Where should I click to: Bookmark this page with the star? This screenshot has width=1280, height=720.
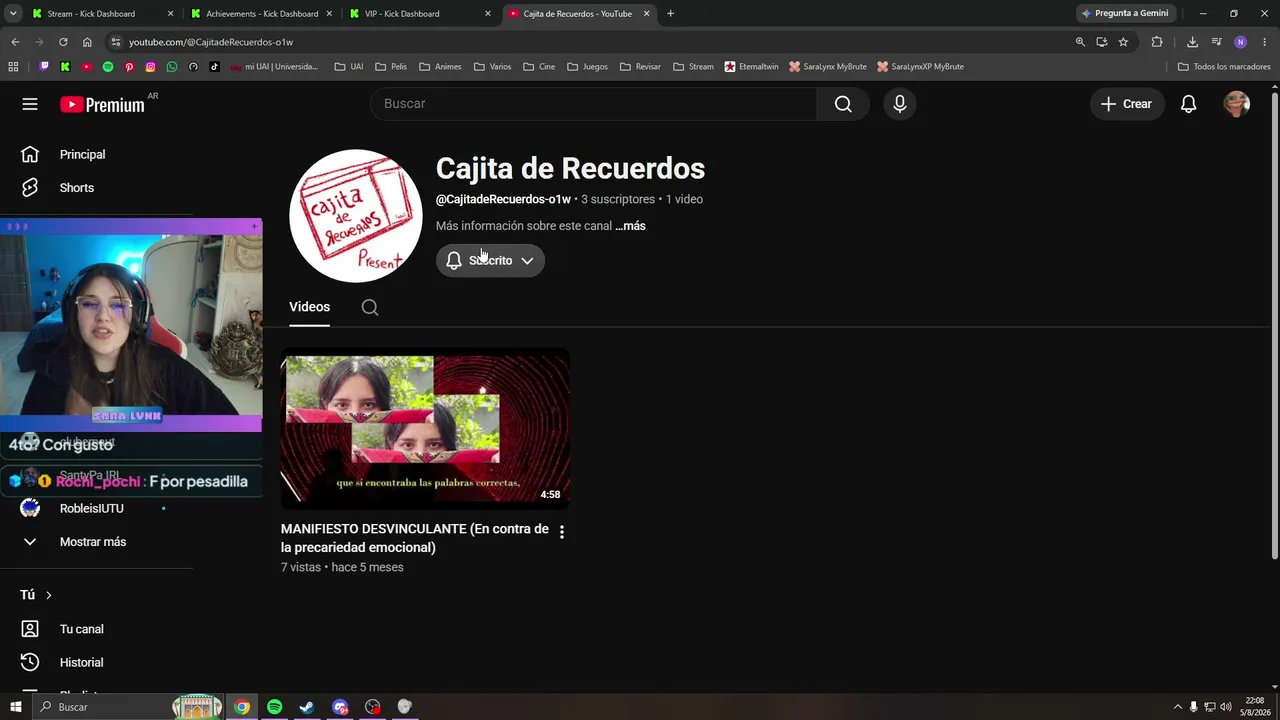[1123, 42]
